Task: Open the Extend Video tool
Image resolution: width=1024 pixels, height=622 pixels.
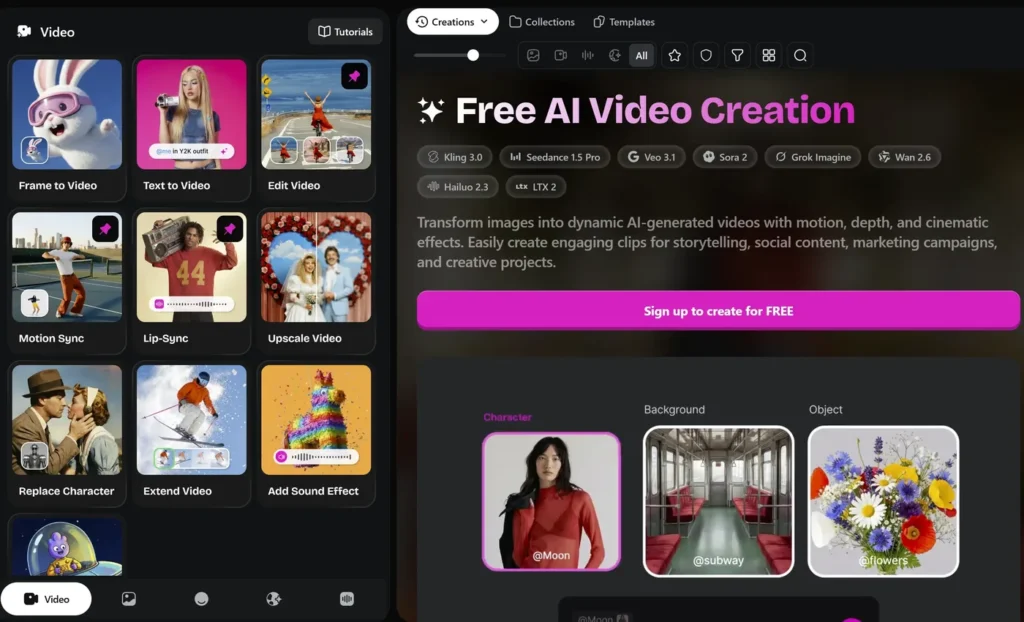Action: [x=191, y=434]
